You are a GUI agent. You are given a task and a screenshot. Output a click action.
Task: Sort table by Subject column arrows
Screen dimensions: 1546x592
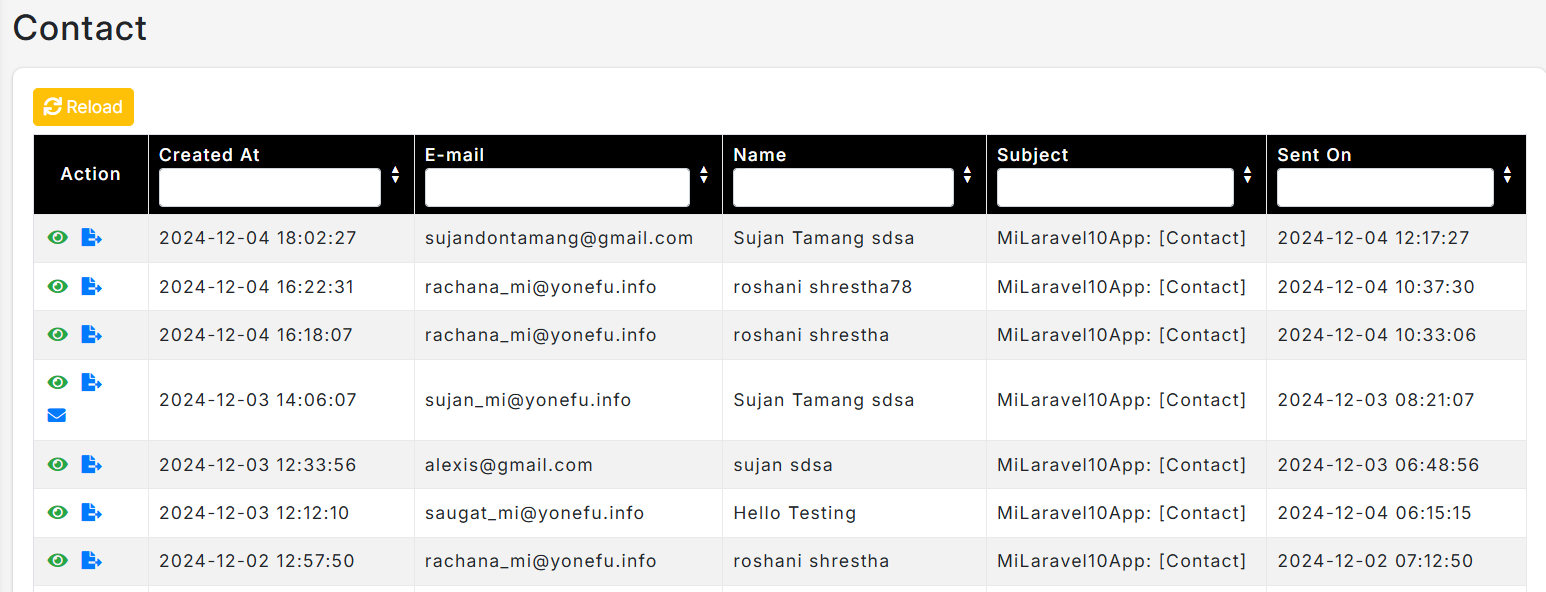(x=1247, y=175)
